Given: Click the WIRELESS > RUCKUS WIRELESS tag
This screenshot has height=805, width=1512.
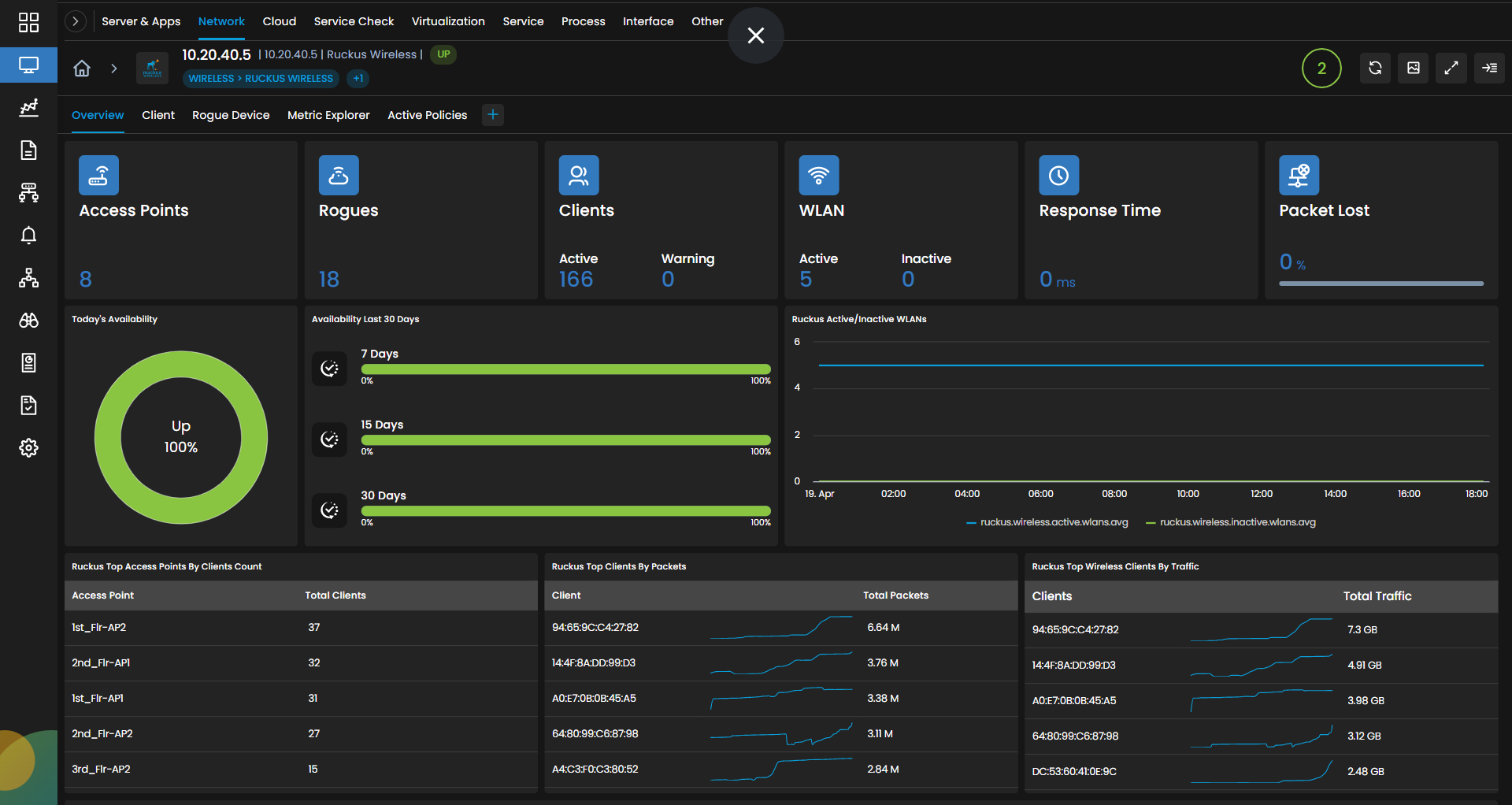Looking at the screenshot, I should coord(261,78).
